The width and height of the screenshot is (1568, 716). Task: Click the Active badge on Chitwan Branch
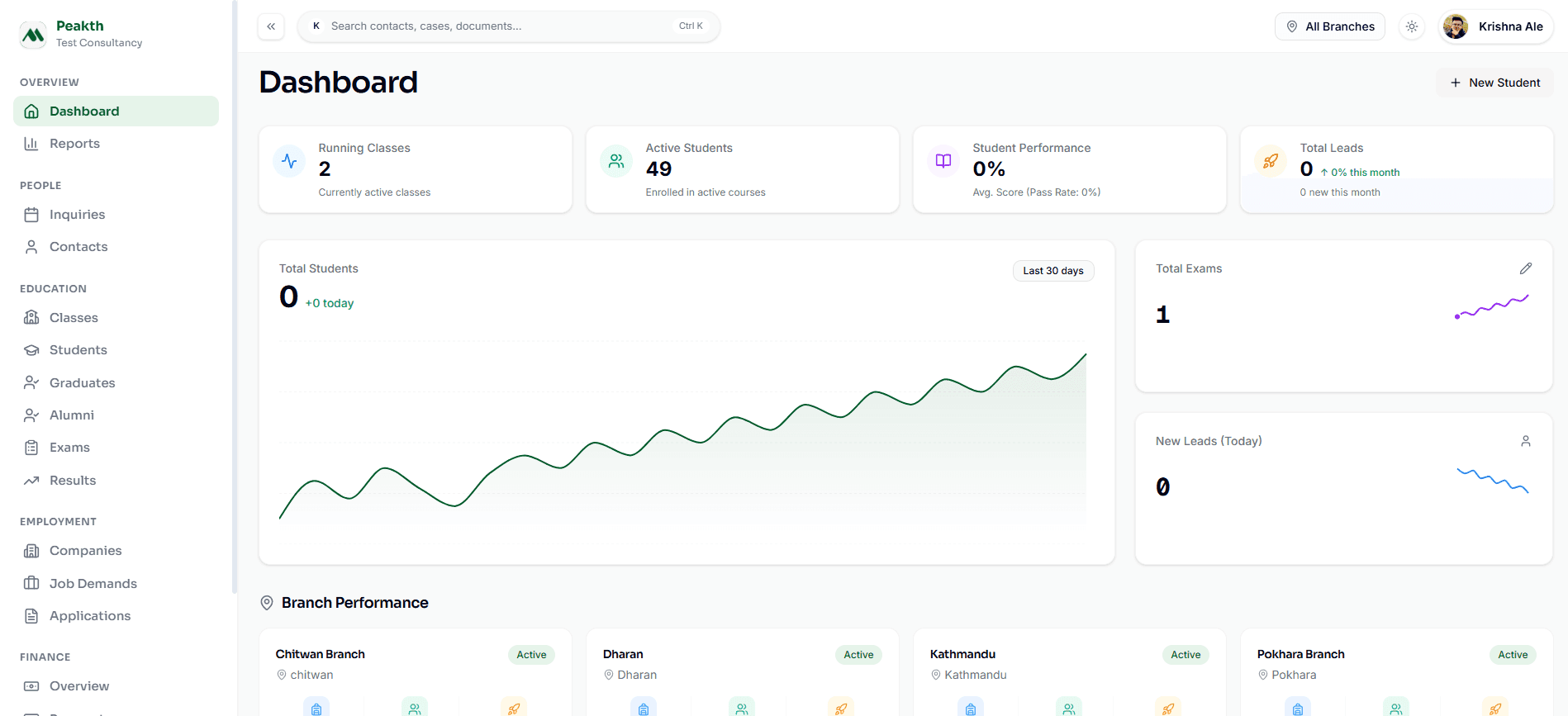(531, 655)
